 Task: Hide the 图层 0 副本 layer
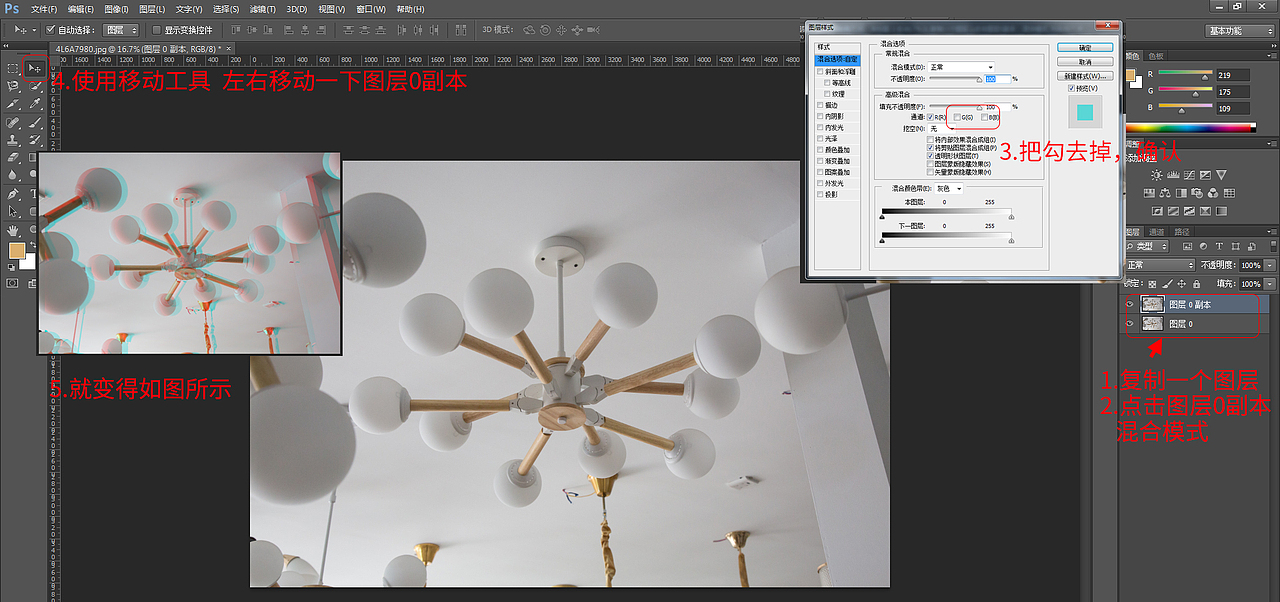coord(1130,305)
